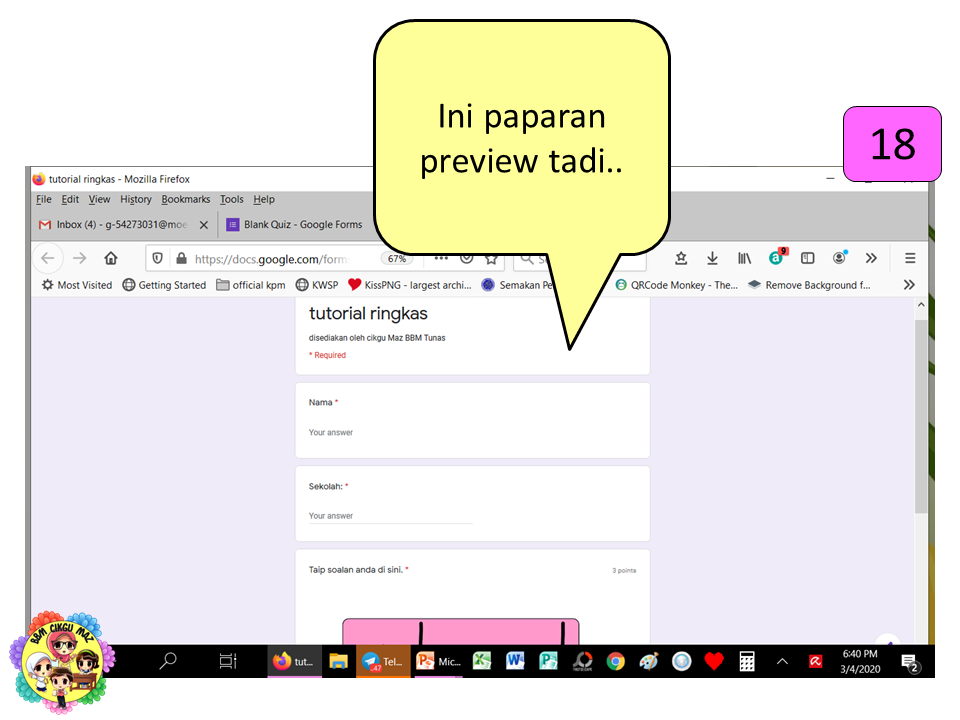This screenshot has width=960, height=720.
Task: Open the File menu
Action: [43, 199]
